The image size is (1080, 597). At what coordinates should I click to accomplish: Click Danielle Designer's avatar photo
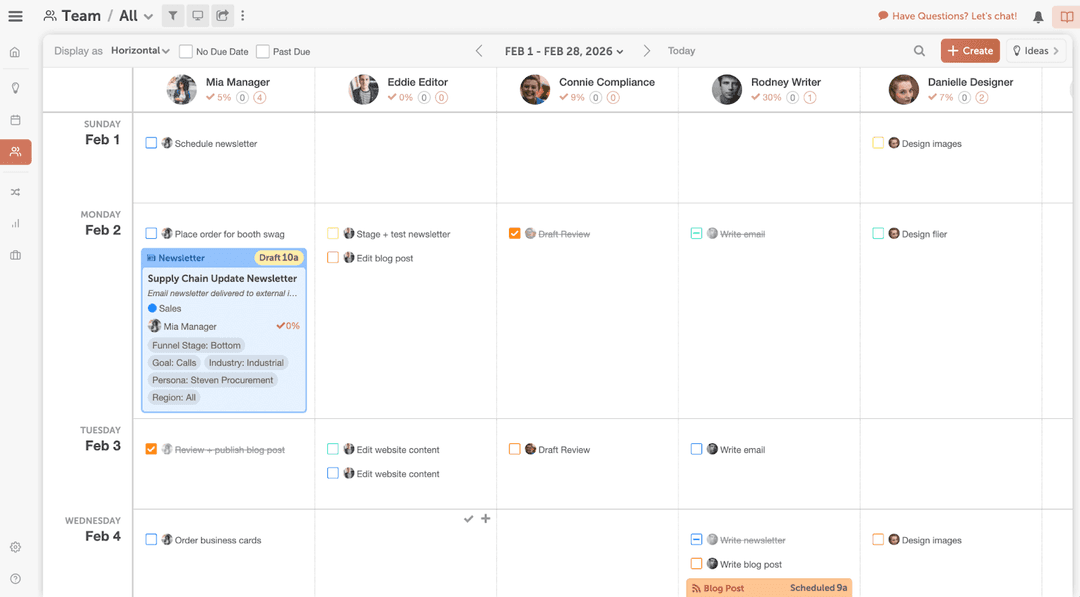click(904, 90)
